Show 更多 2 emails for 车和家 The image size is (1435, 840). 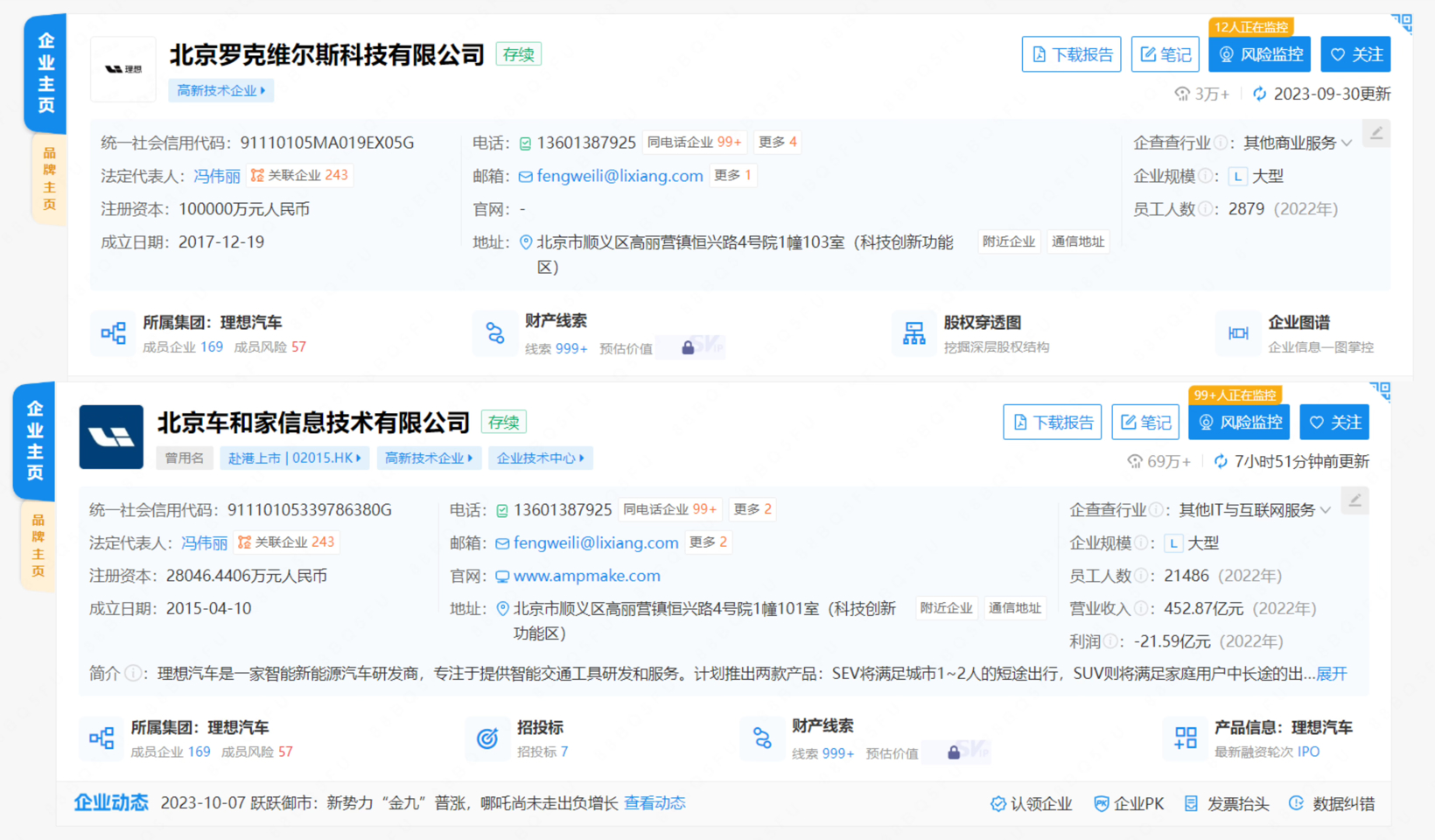[x=708, y=542]
